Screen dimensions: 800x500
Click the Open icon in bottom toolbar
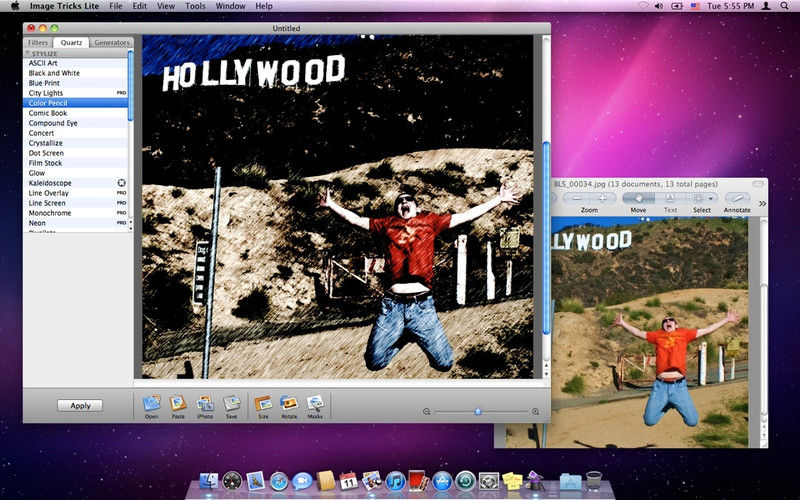(152, 403)
